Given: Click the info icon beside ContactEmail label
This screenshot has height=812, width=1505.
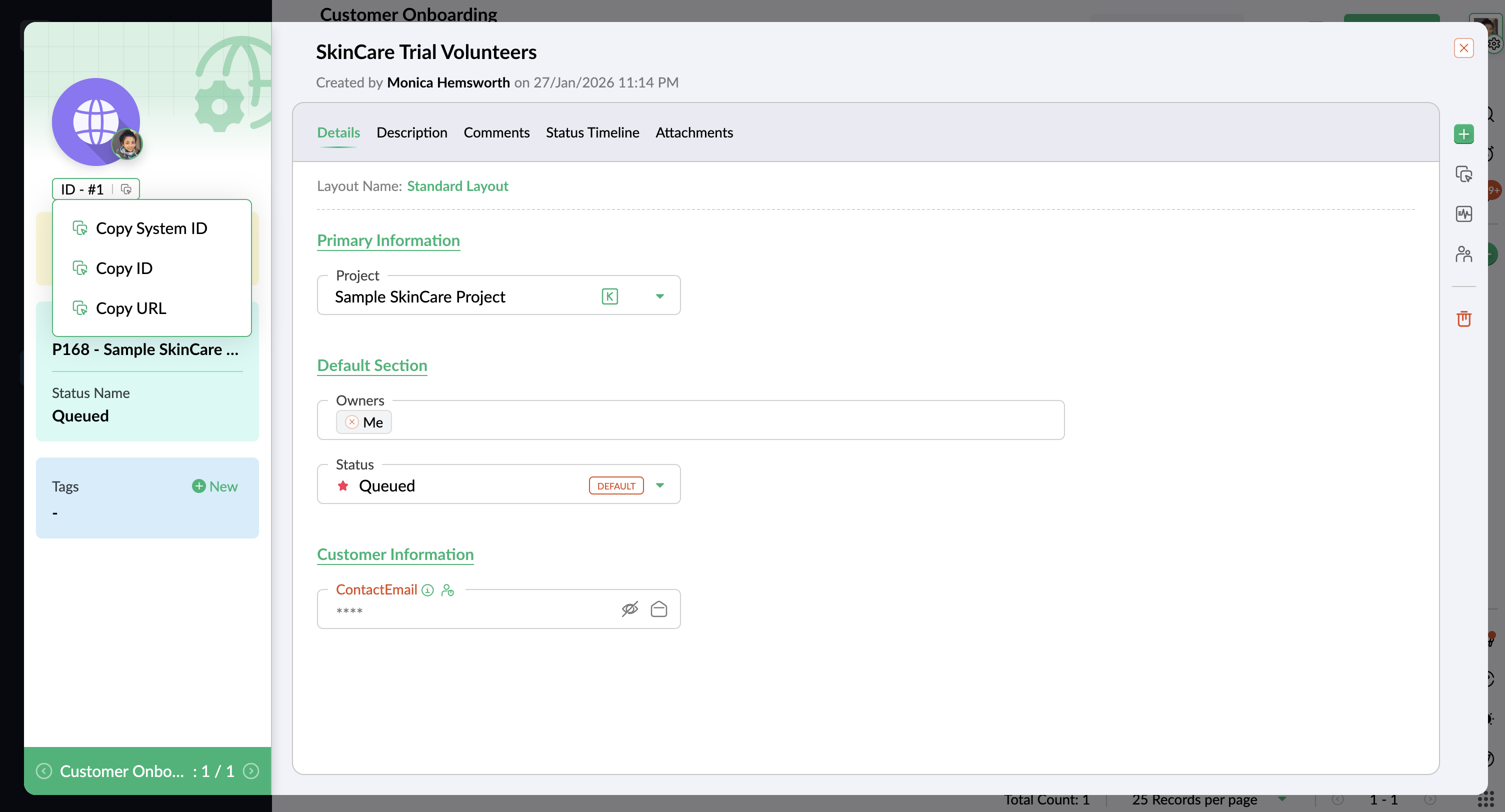Looking at the screenshot, I should (427, 590).
